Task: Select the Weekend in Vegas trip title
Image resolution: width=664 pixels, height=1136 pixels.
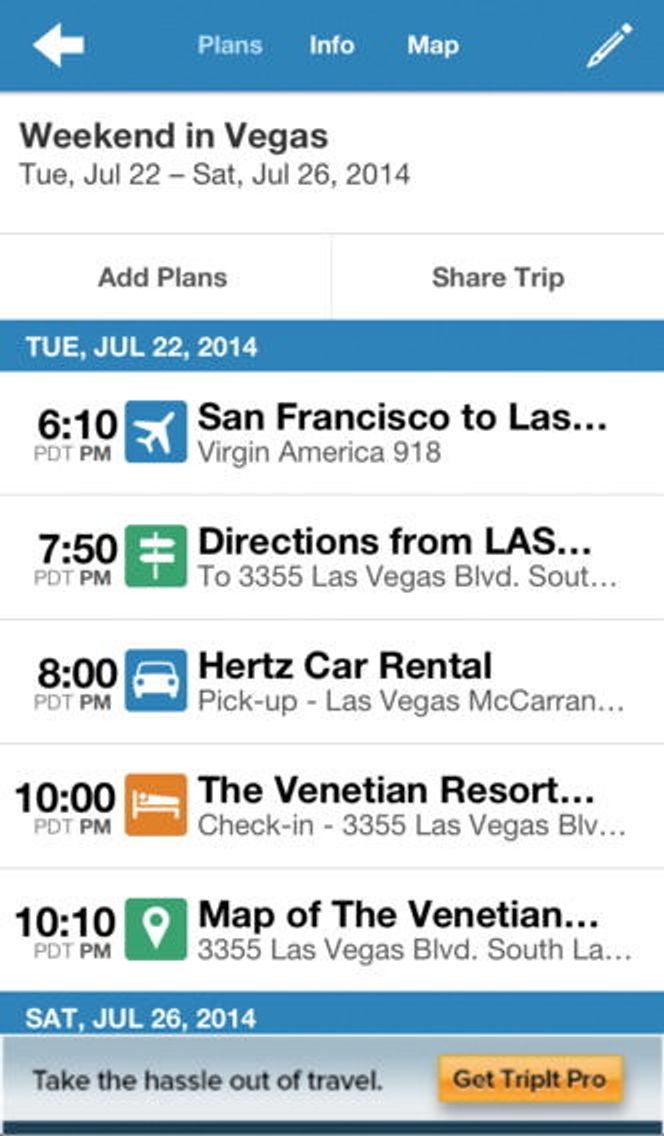Action: (174, 135)
